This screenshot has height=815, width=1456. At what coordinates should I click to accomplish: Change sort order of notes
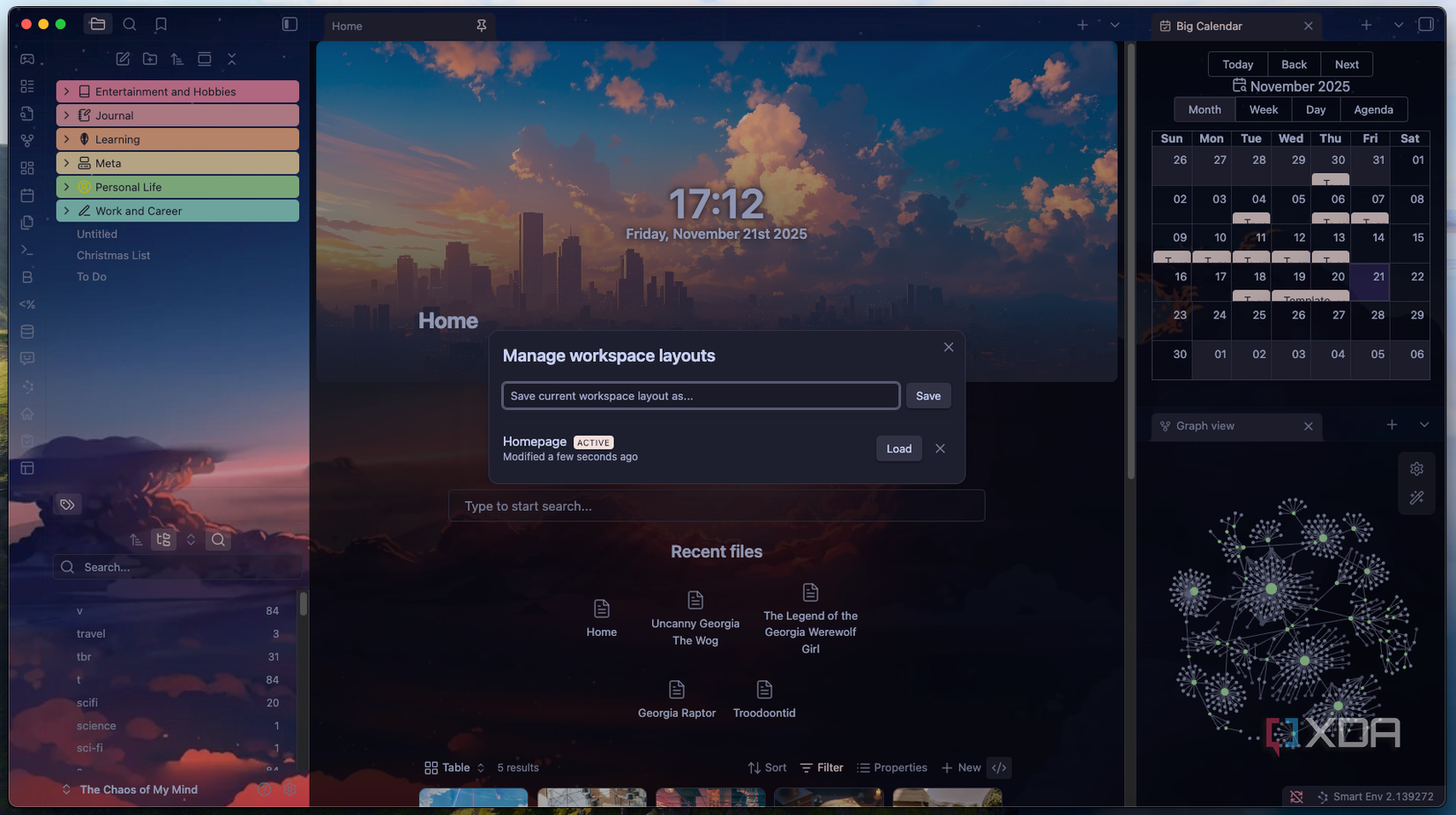coord(176,58)
